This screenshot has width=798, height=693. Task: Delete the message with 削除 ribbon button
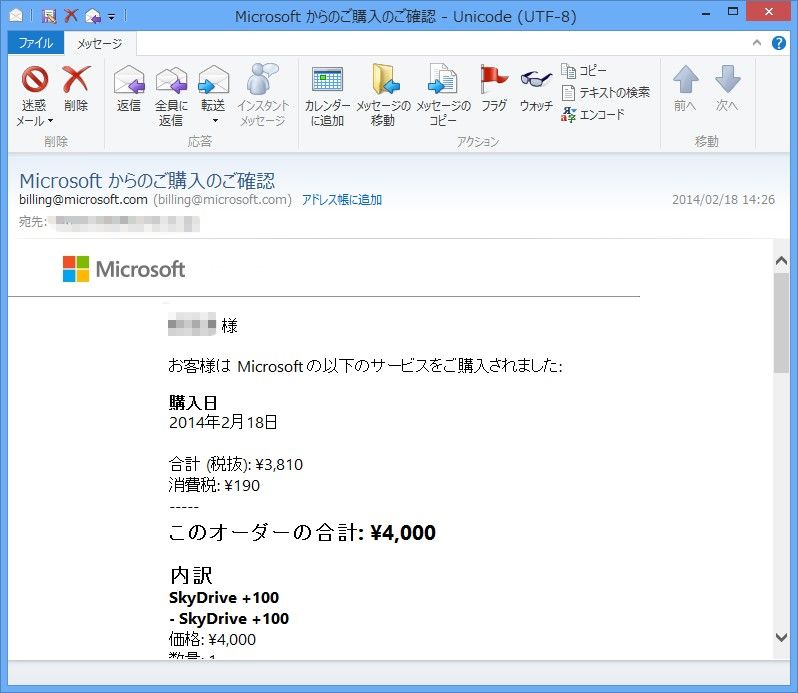click(x=76, y=88)
